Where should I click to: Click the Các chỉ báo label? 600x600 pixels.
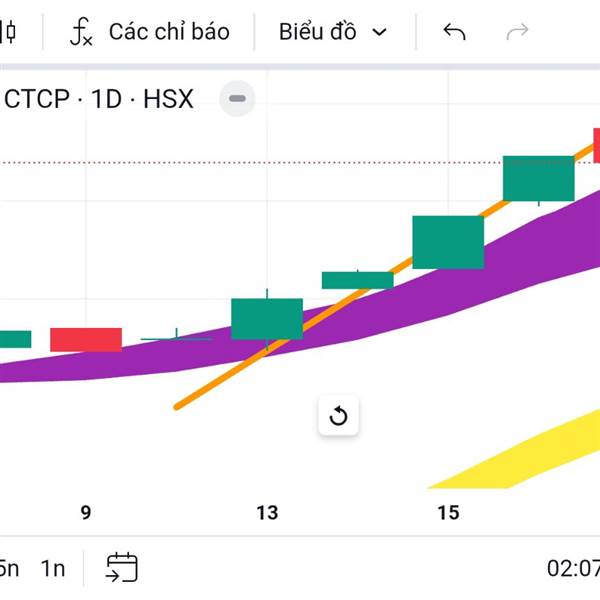click(x=169, y=32)
